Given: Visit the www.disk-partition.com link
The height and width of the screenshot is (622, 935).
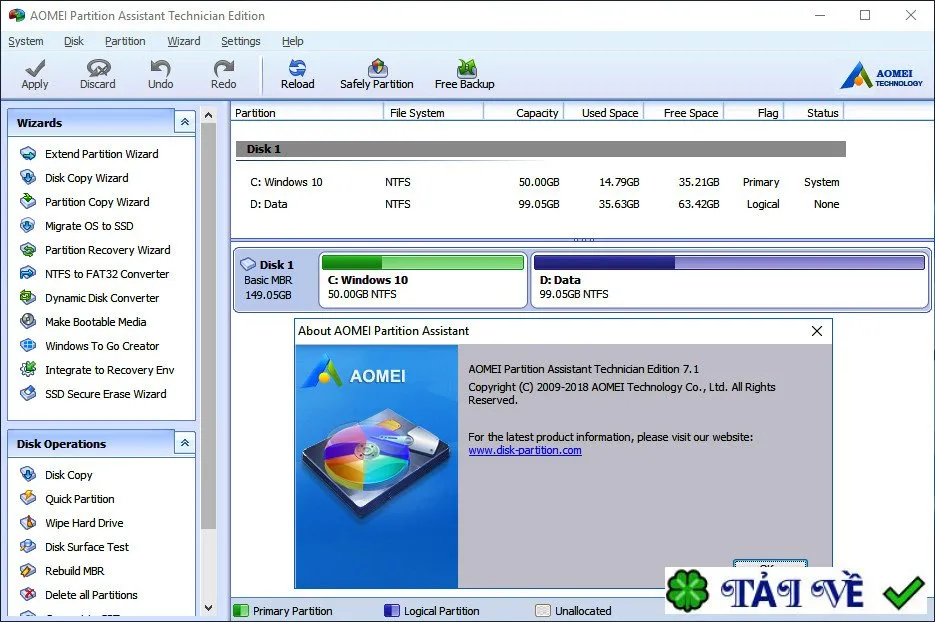Looking at the screenshot, I should (x=525, y=450).
